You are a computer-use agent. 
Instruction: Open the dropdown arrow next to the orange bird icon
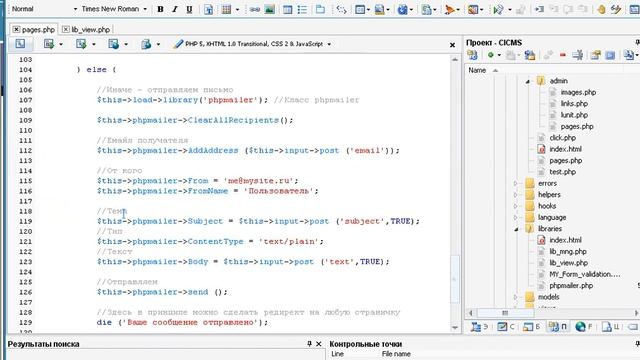pos(458,9)
